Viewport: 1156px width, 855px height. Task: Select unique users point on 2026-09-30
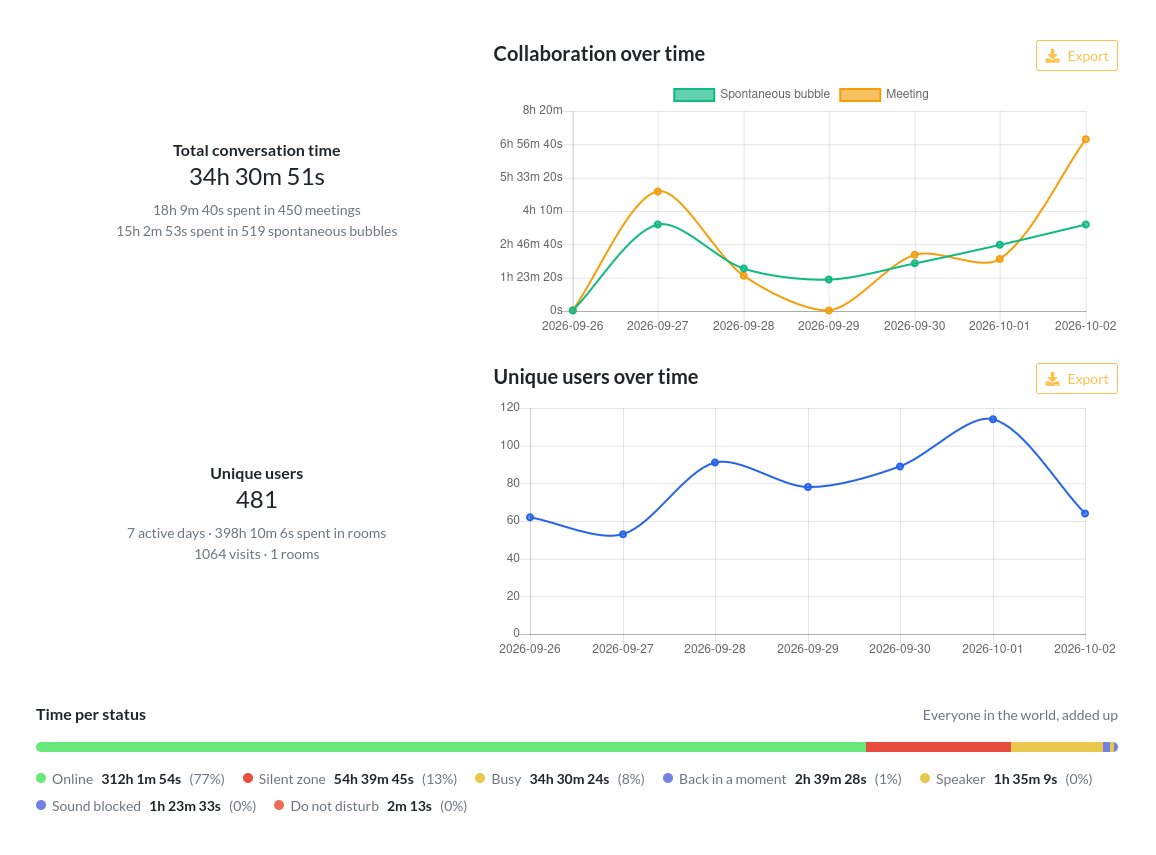tap(900, 467)
